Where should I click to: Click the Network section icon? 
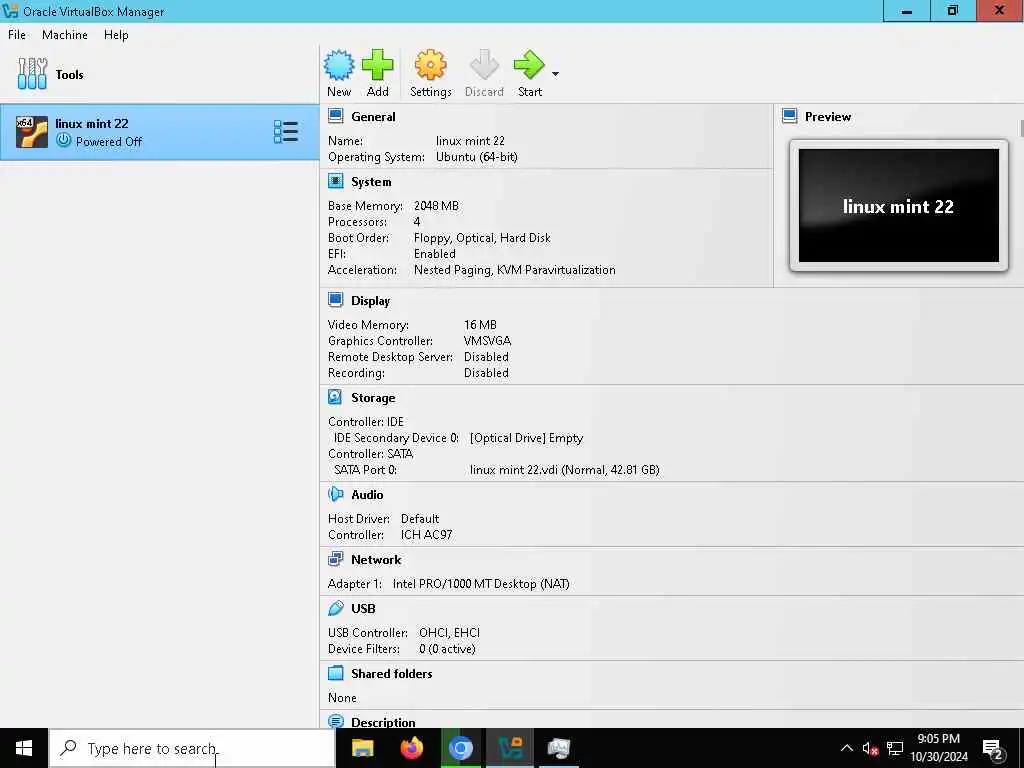336,559
